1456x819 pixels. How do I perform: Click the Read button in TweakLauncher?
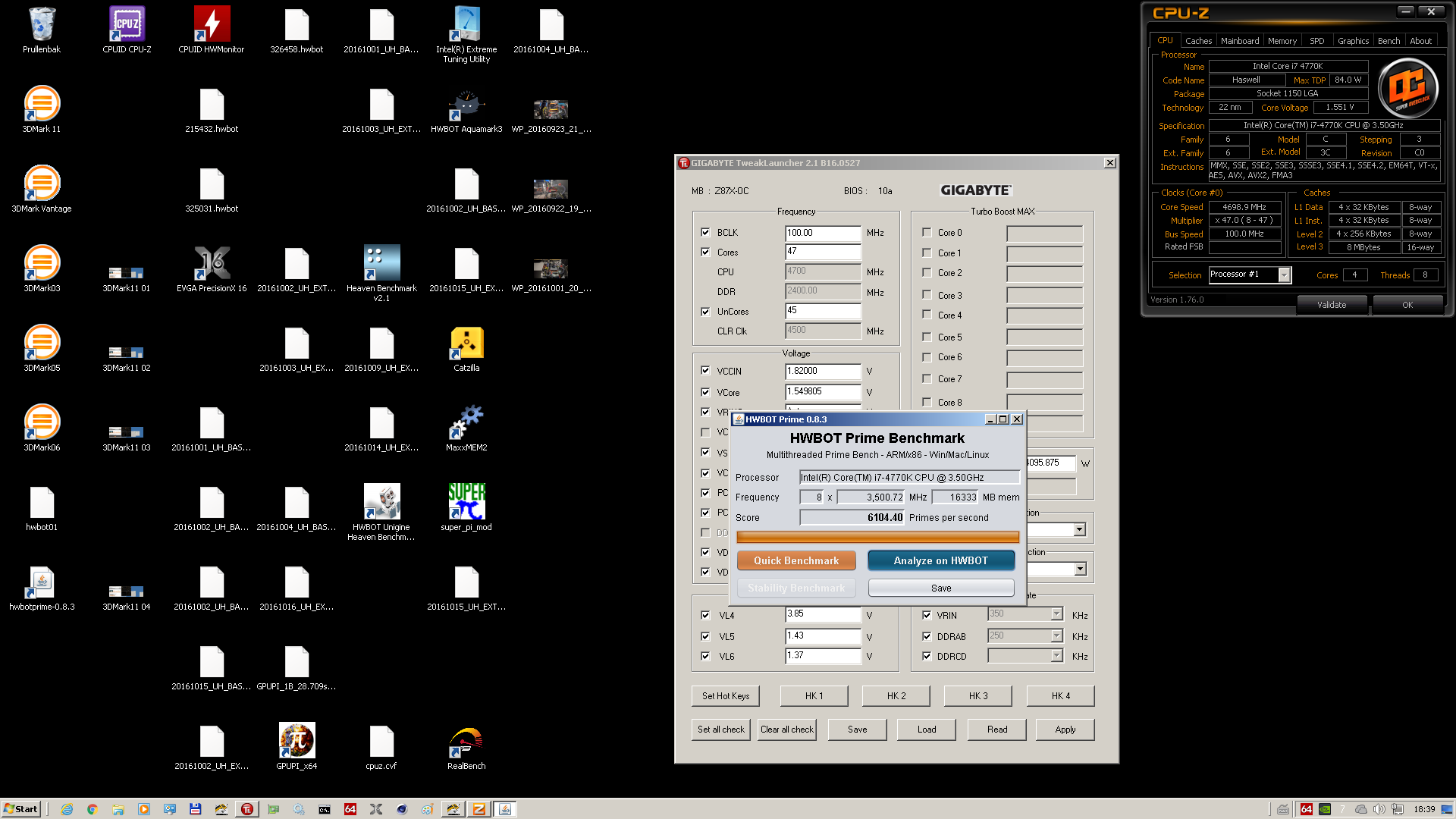click(997, 730)
